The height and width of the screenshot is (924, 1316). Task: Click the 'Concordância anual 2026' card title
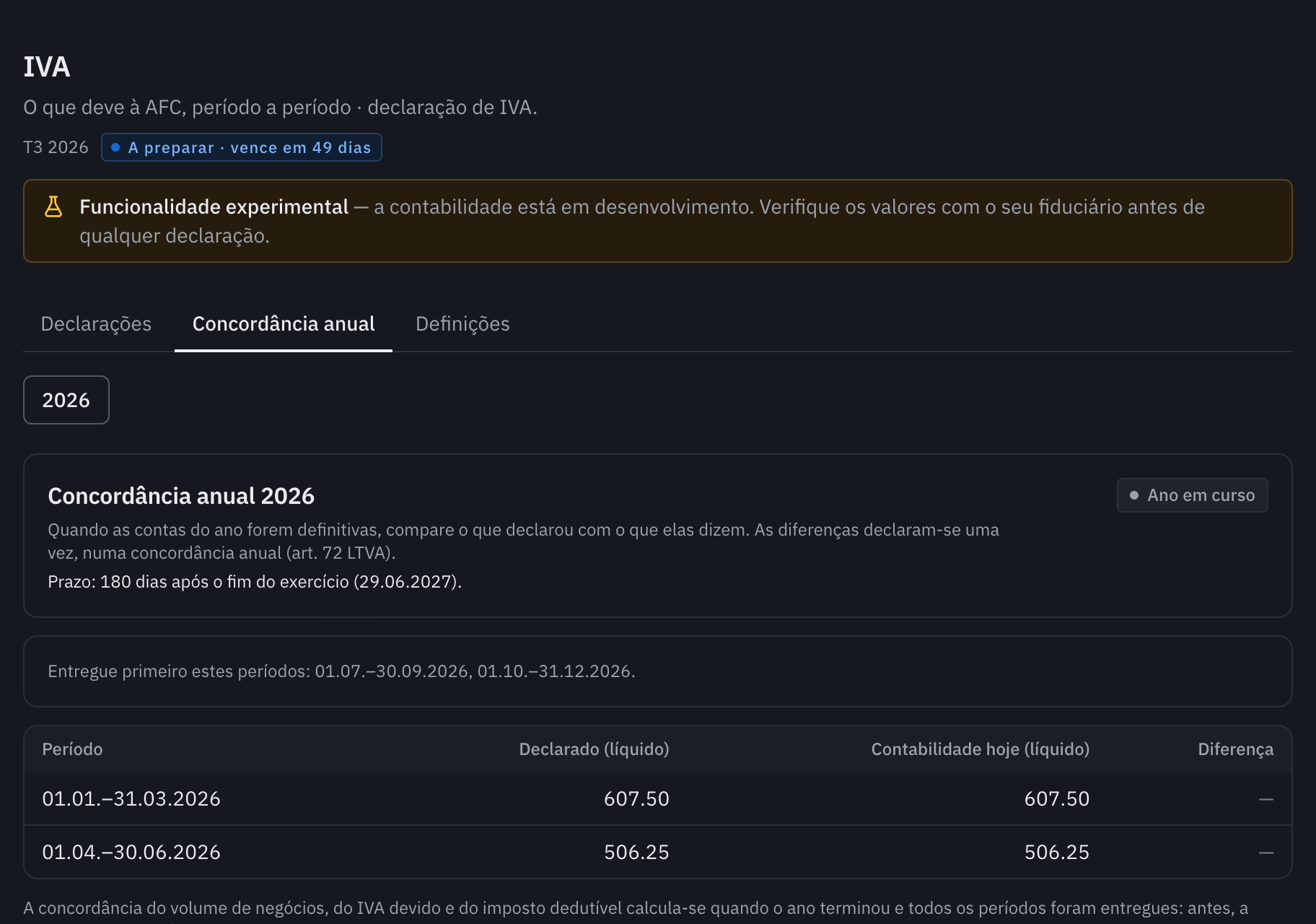click(181, 496)
